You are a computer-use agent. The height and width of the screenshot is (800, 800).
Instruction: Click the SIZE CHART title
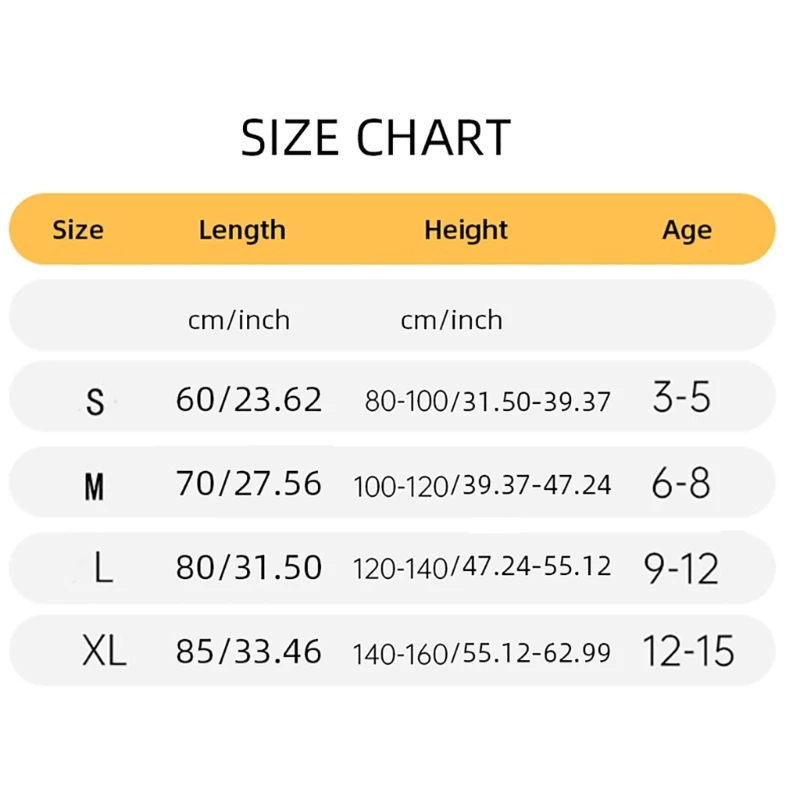tap(376, 137)
